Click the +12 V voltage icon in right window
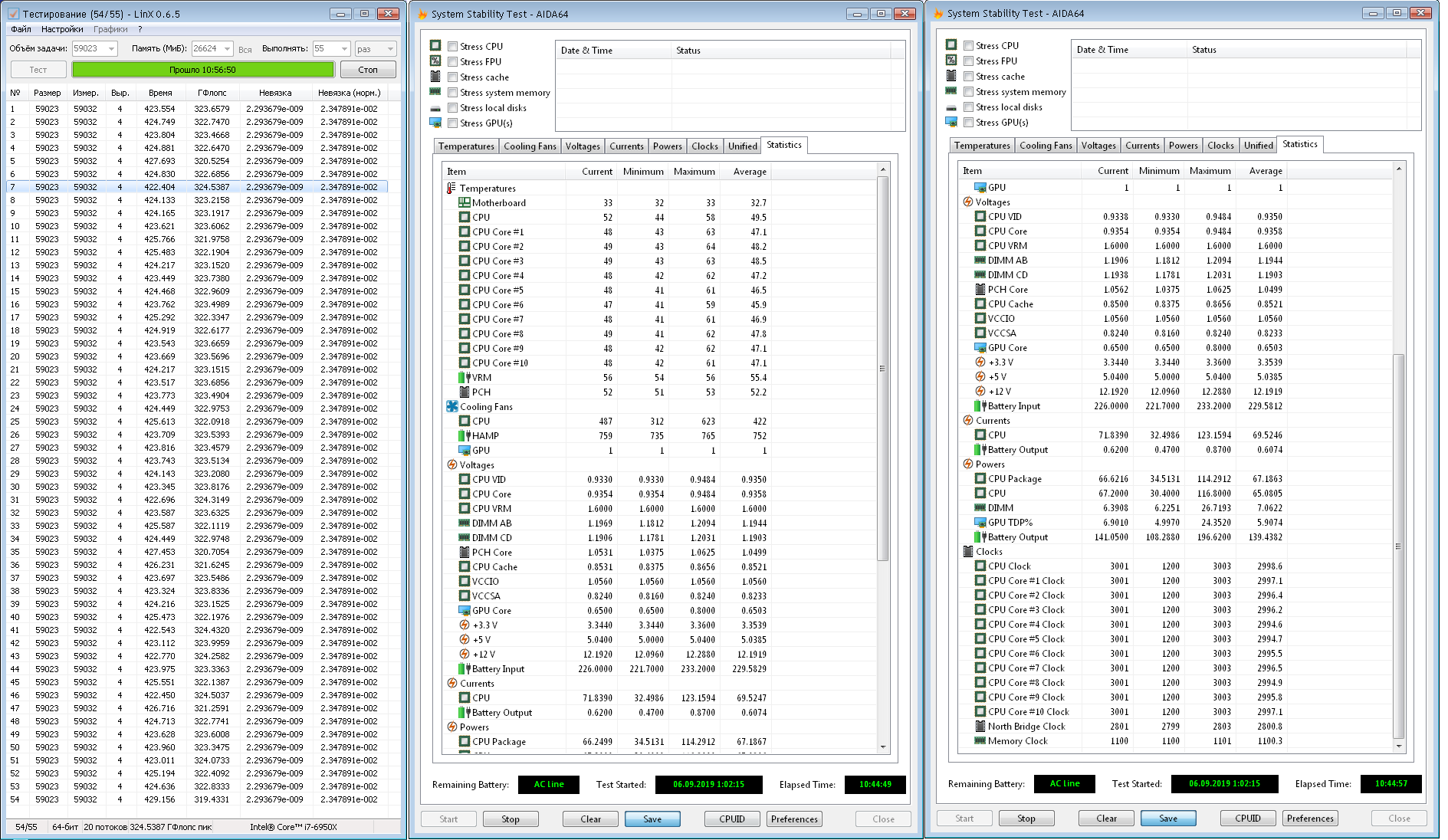Image resolution: width=1448 pixels, height=840 pixels. [980, 392]
